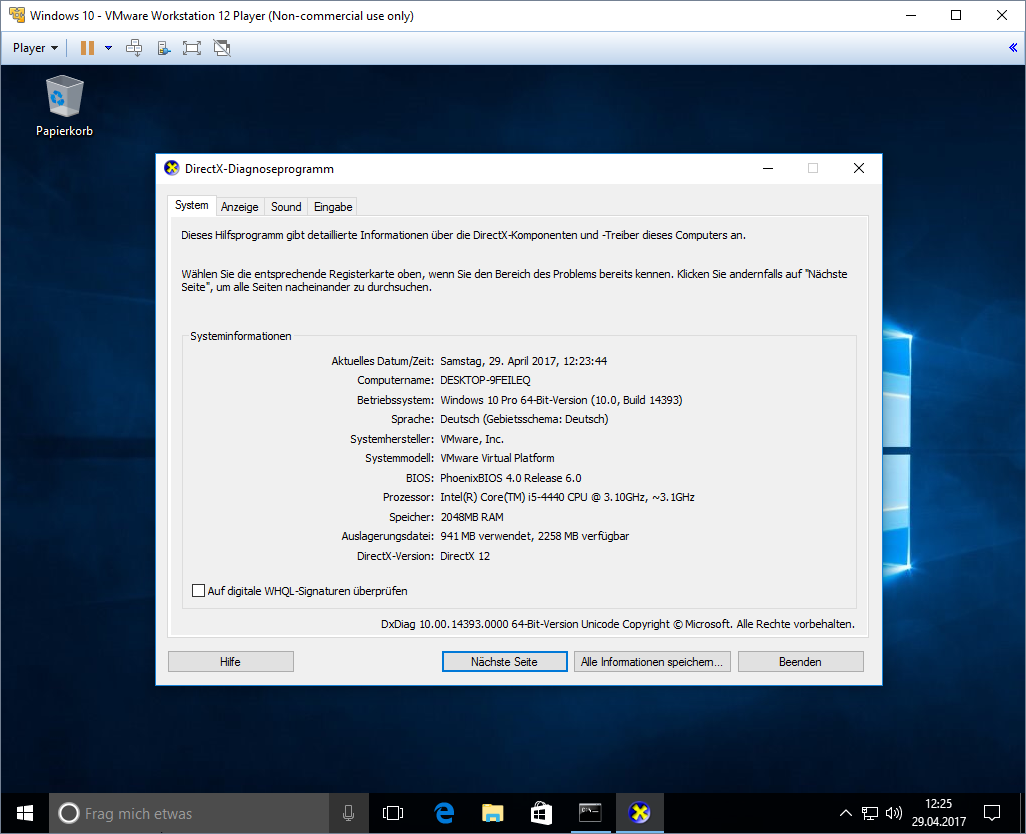This screenshot has width=1026, height=834.
Task: Toggle VMware Unity mode icon
Action: coord(222,48)
